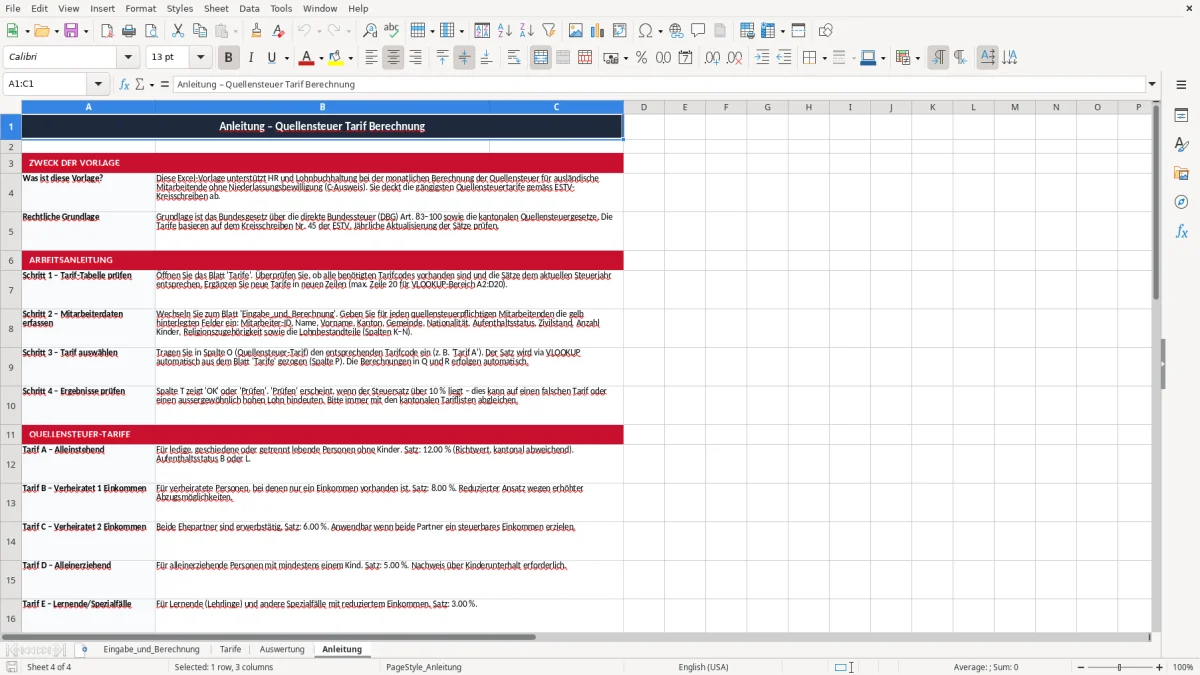1200x675 pixels.
Task: Toggle Underline formatting
Action: [272, 58]
